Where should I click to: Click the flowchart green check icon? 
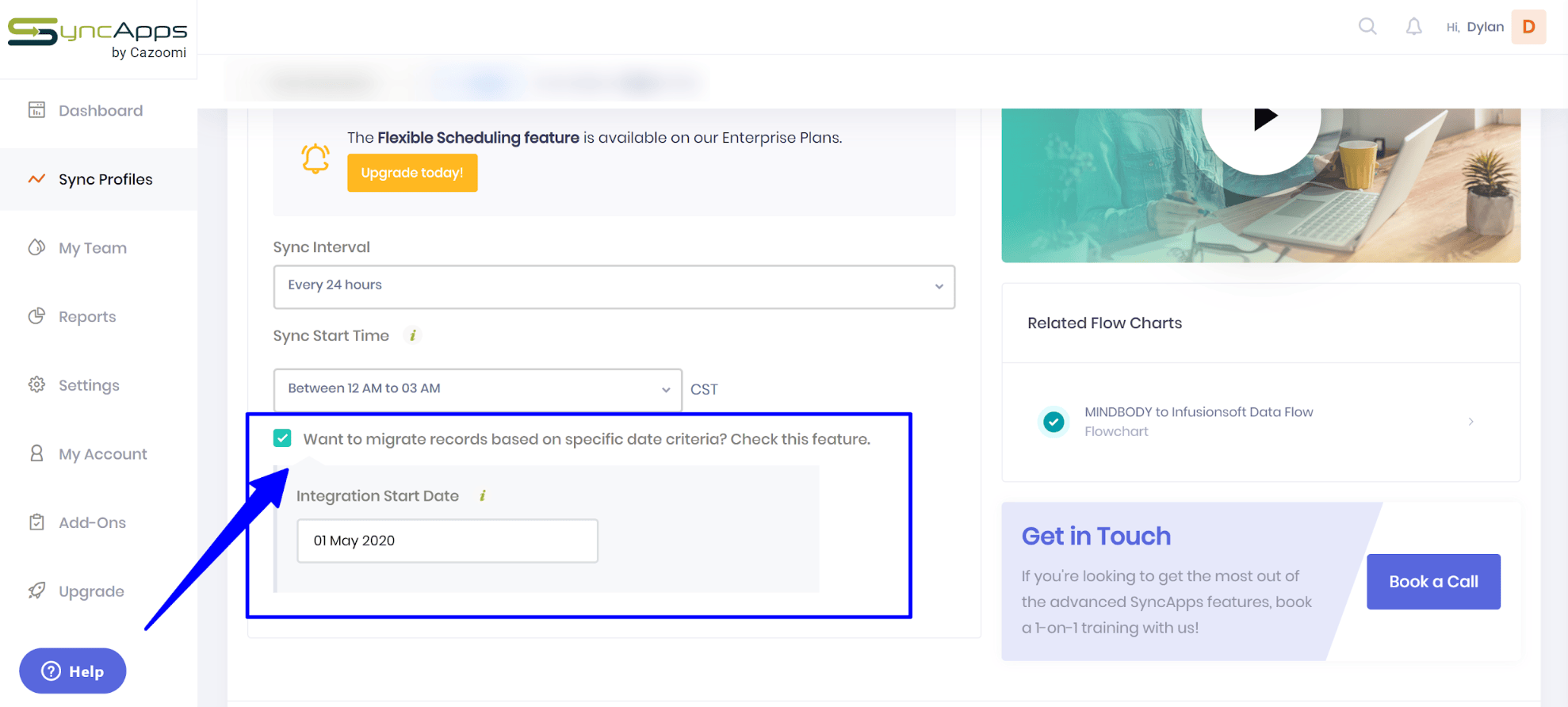[1054, 422]
